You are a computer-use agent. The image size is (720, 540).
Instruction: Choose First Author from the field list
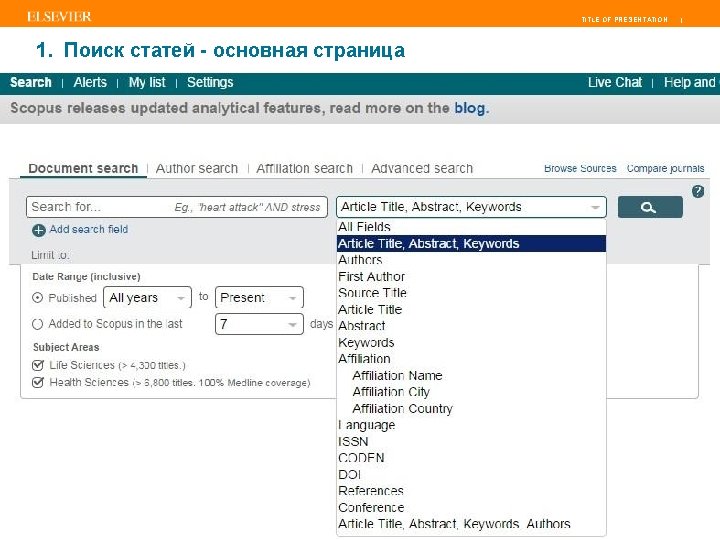click(471, 276)
